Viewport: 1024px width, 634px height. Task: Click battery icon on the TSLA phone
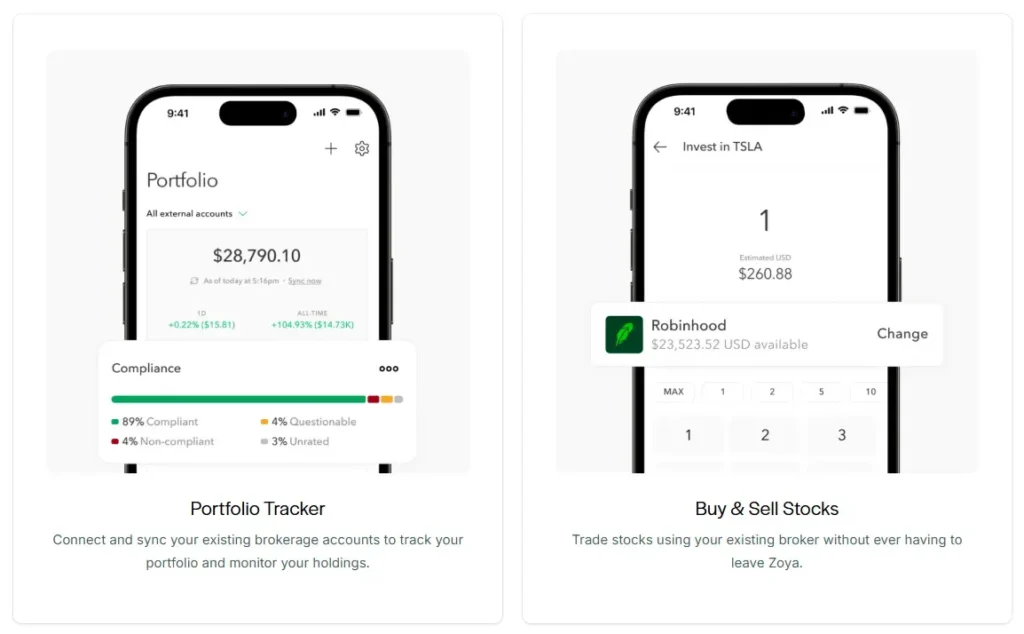tap(860, 110)
